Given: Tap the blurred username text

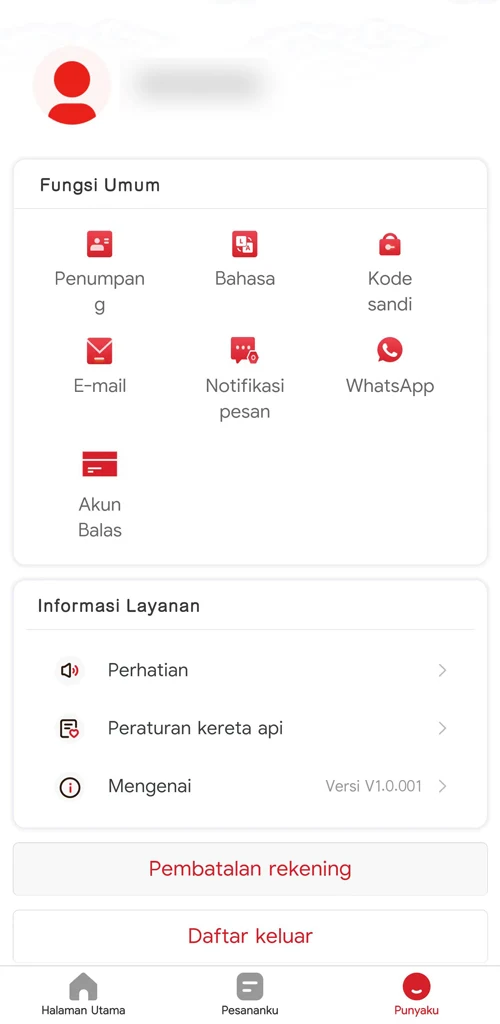Looking at the screenshot, I should click(x=200, y=84).
